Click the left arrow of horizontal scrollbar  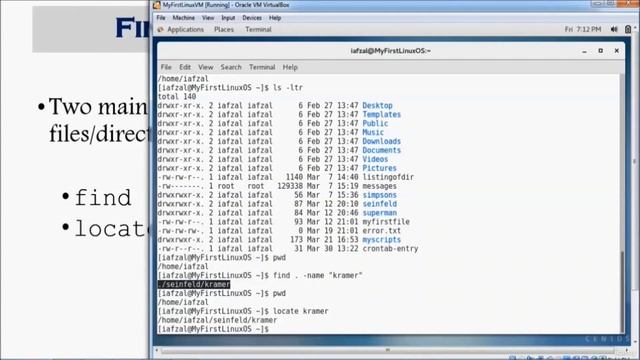(157, 350)
